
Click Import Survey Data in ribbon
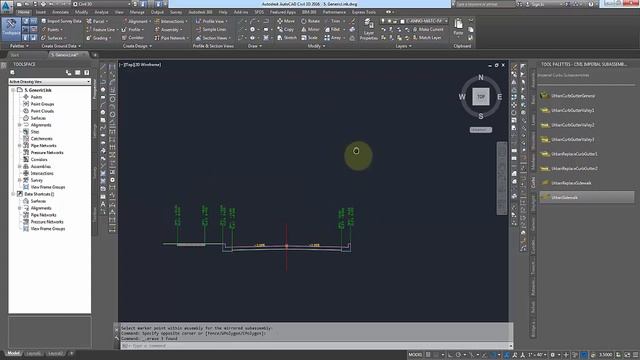(61, 21)
